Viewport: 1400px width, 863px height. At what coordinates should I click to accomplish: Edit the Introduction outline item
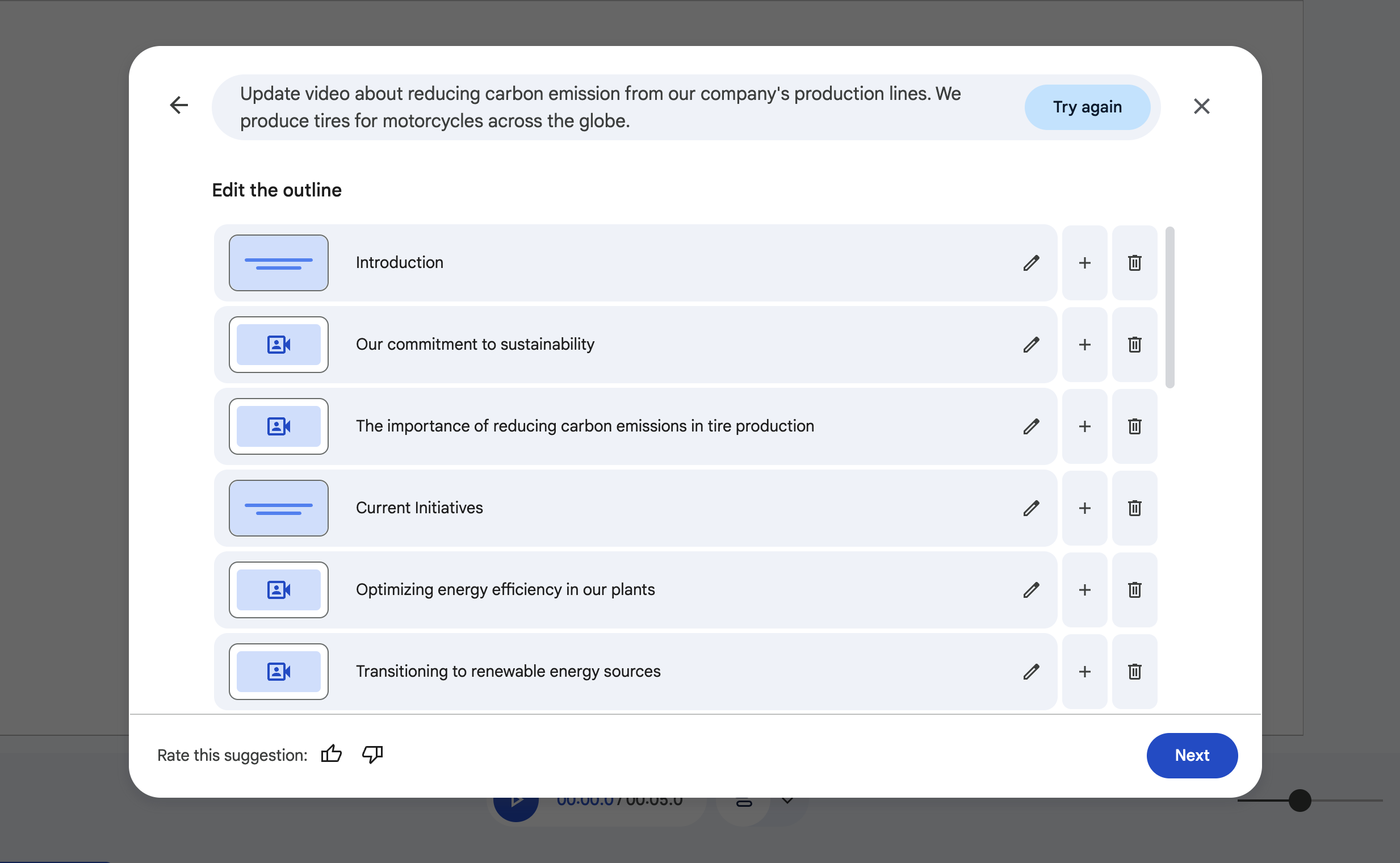coord(1031,262)
